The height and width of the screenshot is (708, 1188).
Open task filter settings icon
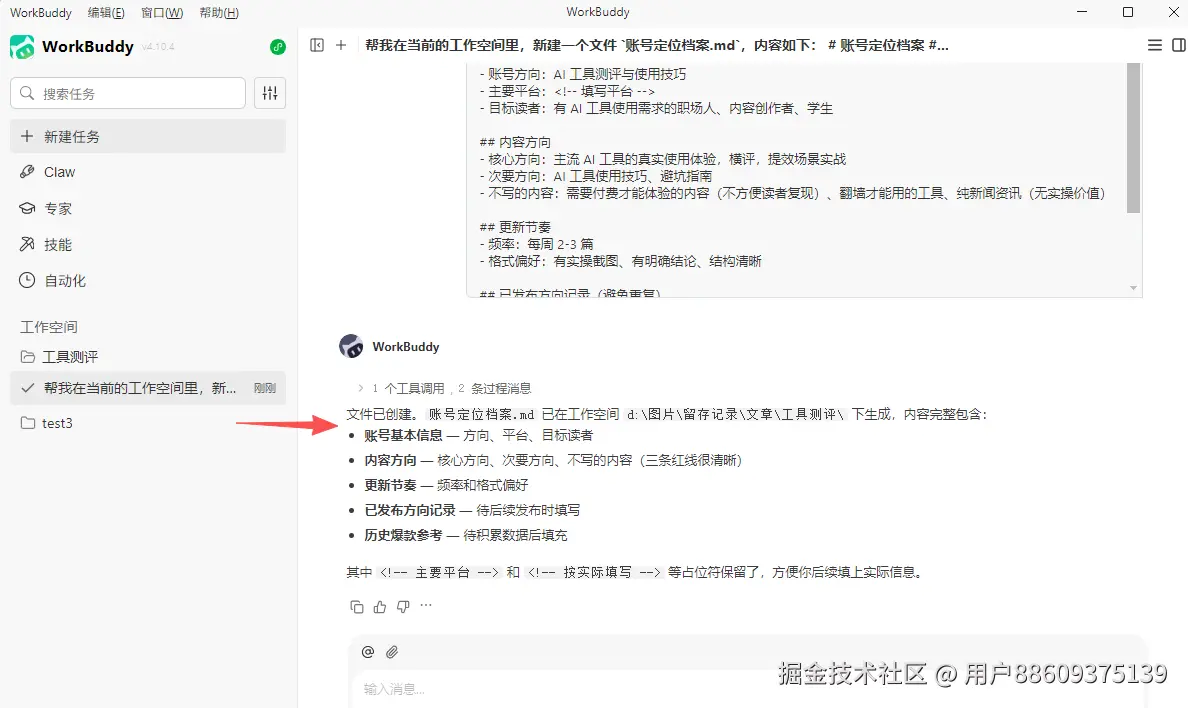(270, 93)
